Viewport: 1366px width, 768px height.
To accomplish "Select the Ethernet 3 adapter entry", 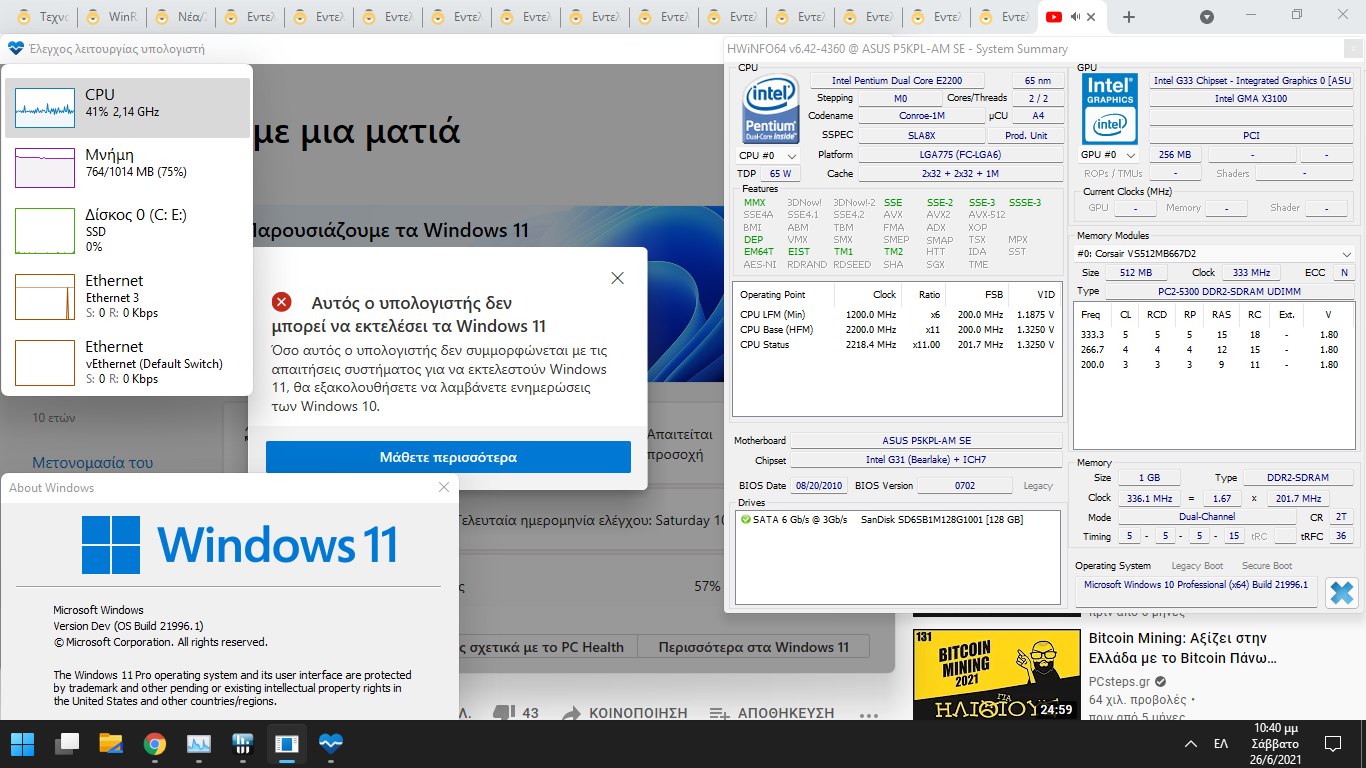I will tap(127, 296).
